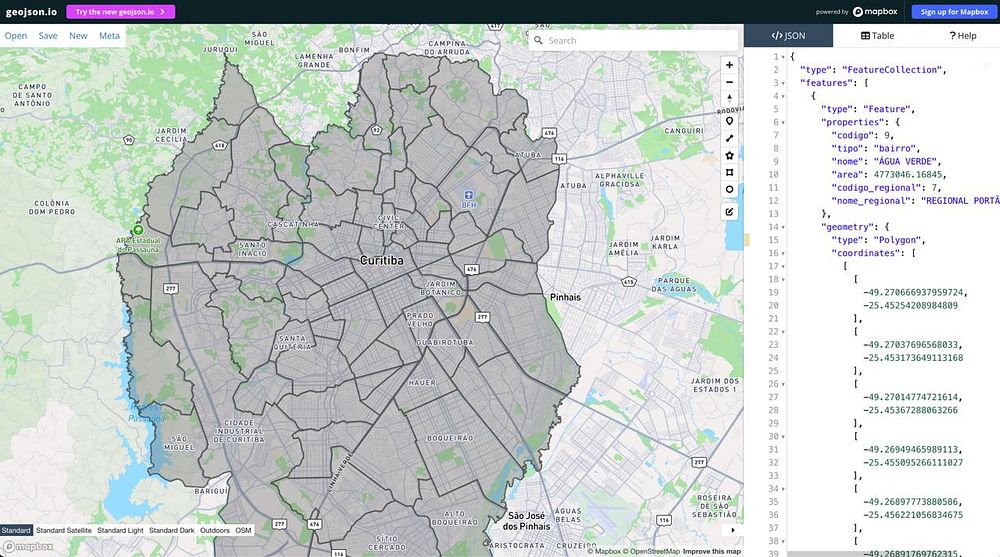Collapse the features array at line 3

coord(783,83)
